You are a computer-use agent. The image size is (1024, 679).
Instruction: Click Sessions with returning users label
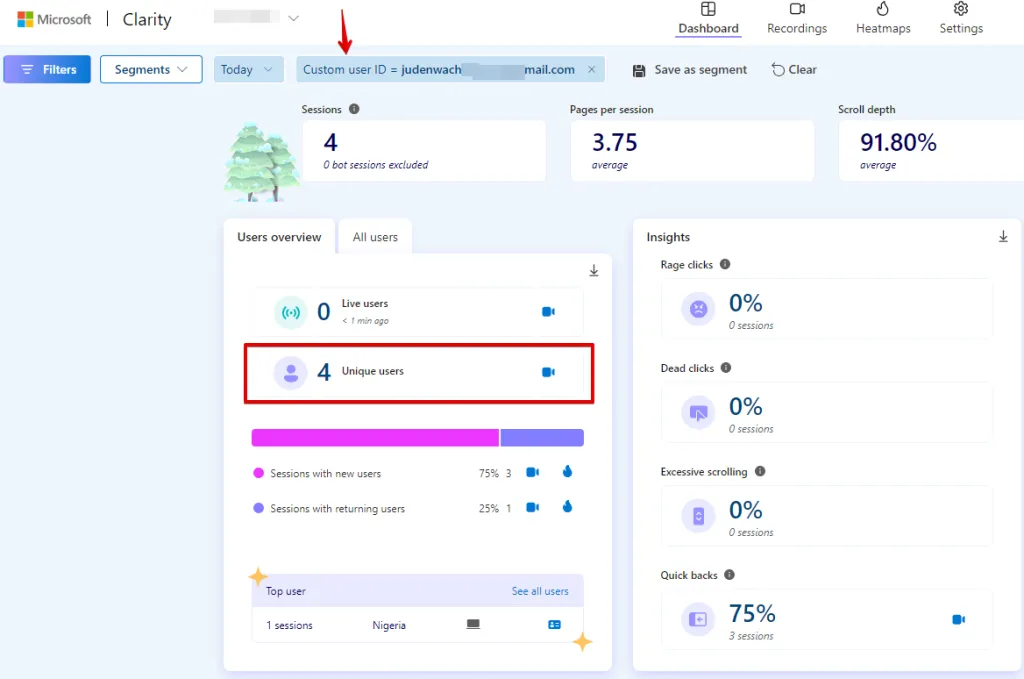click(338, 509)
